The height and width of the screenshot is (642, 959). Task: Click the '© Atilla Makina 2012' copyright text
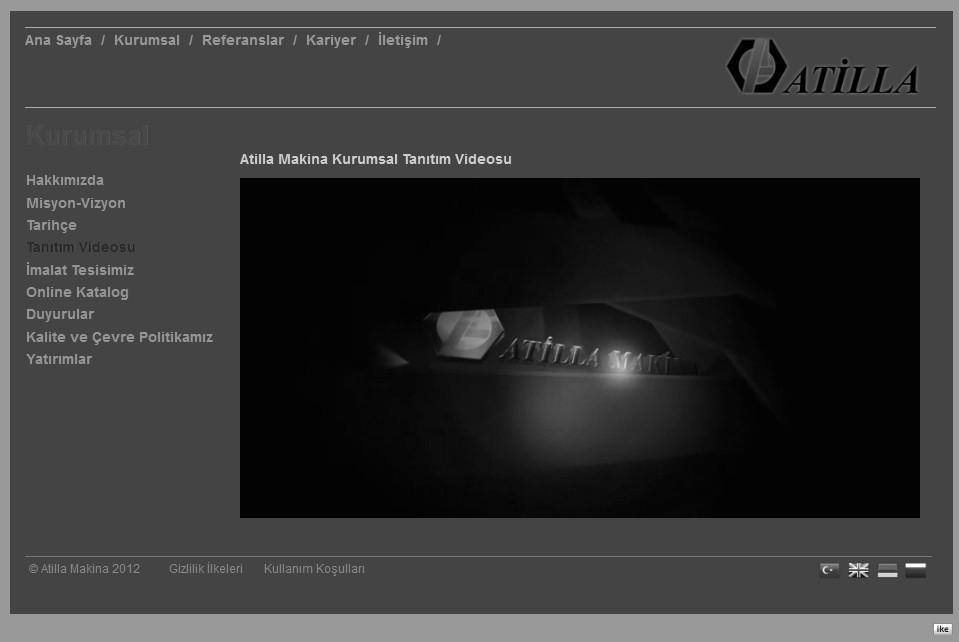[84, 569]
